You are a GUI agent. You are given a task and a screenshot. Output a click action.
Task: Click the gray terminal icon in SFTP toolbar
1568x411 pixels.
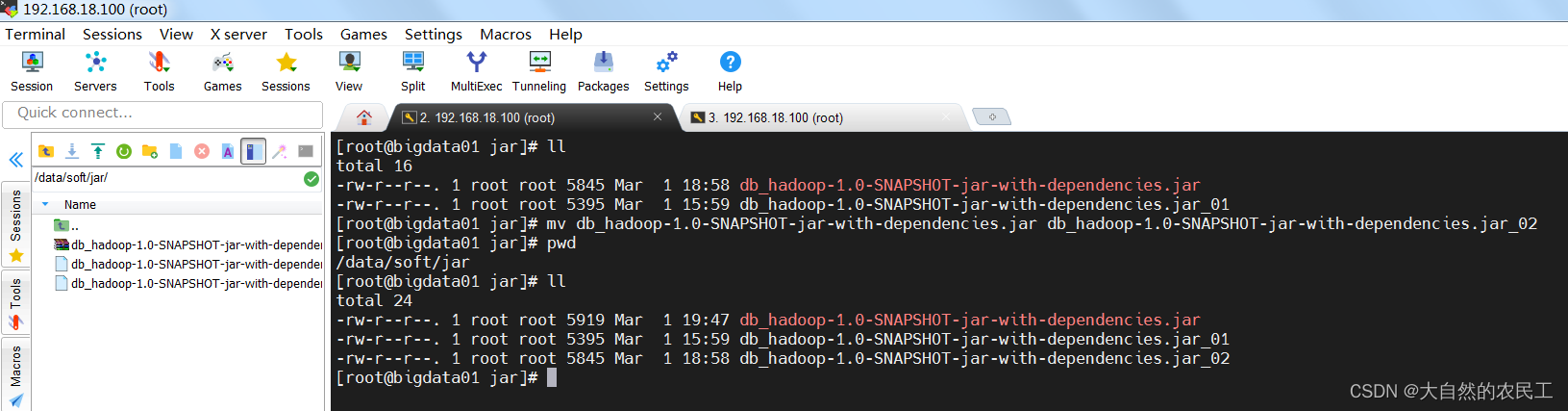(306, 151)
